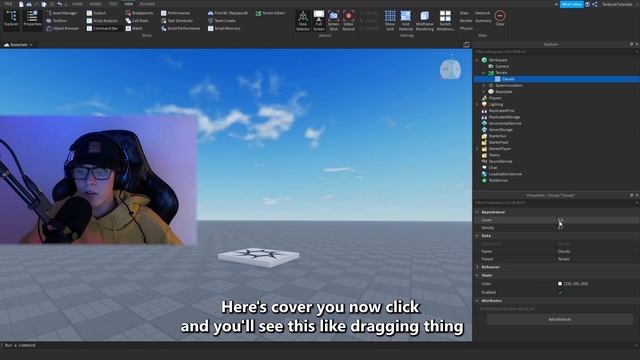Open the Toolbox panel
The width and height of the screenshot is (640, 360).
56,21
